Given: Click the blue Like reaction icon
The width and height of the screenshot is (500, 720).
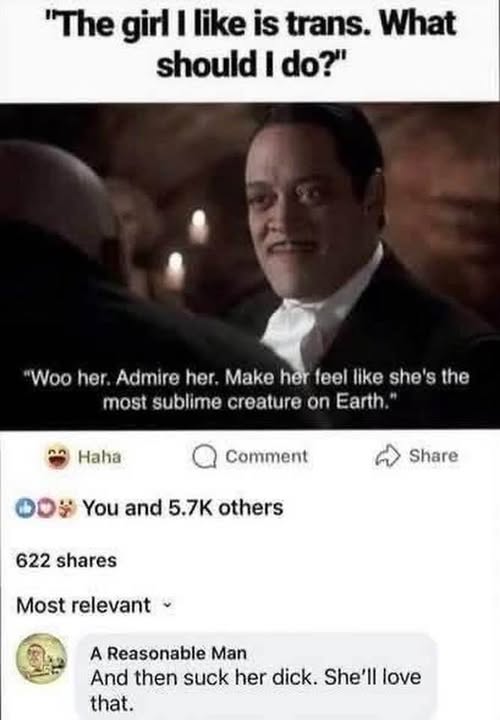Looking at the screenshot, I should point(24,508).
